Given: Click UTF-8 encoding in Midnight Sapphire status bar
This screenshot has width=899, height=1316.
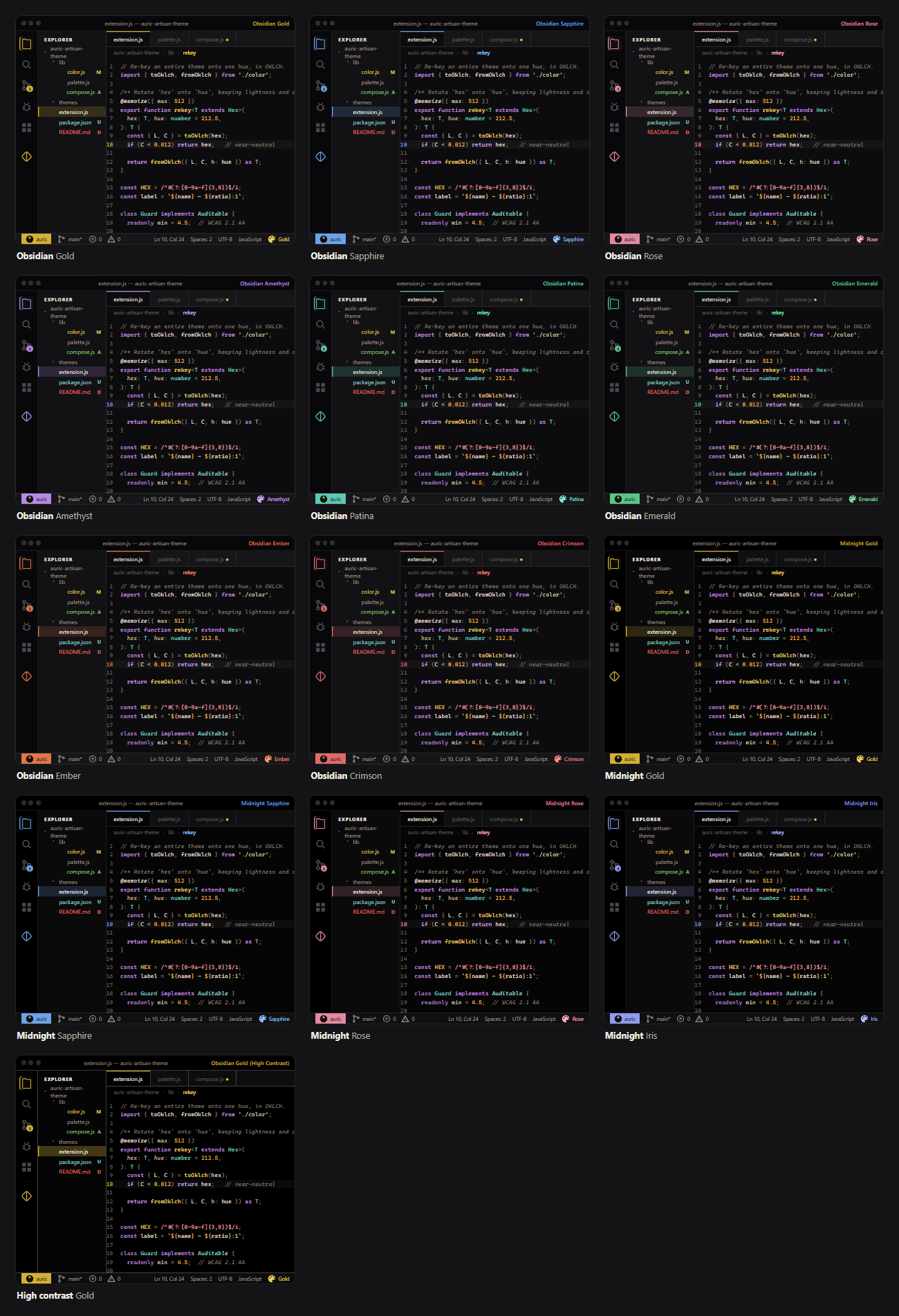Looking at the screenshot, I should 216,1019.
